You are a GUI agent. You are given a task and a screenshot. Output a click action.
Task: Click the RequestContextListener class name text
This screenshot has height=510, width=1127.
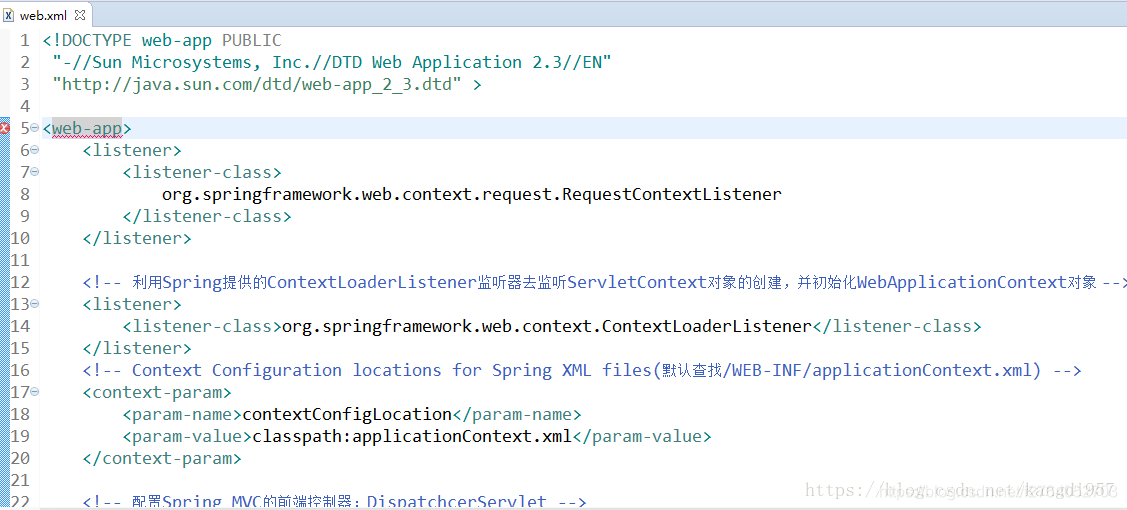coord(472,195)
